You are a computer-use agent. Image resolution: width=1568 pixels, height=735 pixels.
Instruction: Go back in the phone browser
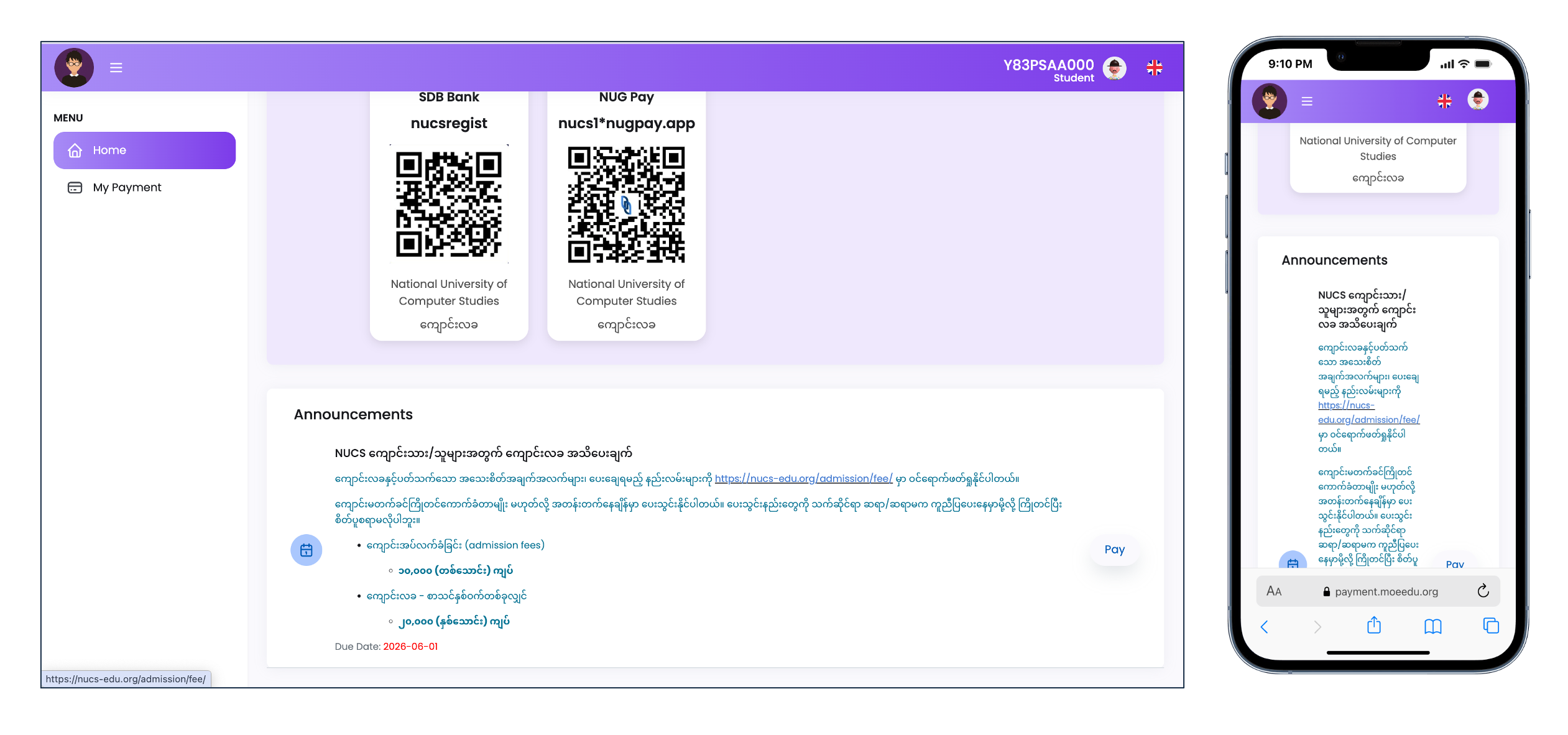pos(1264,627)
